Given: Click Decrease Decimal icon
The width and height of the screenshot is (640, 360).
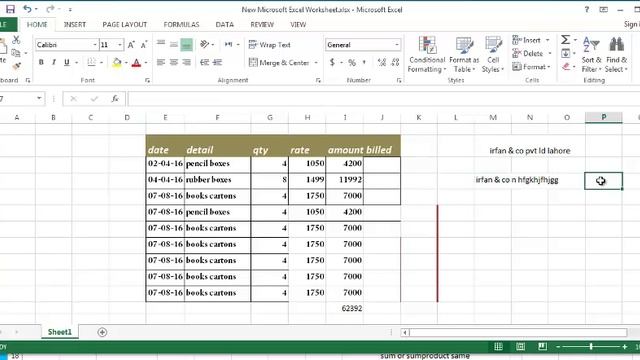Looking at the screenshot, I should 395,62.
